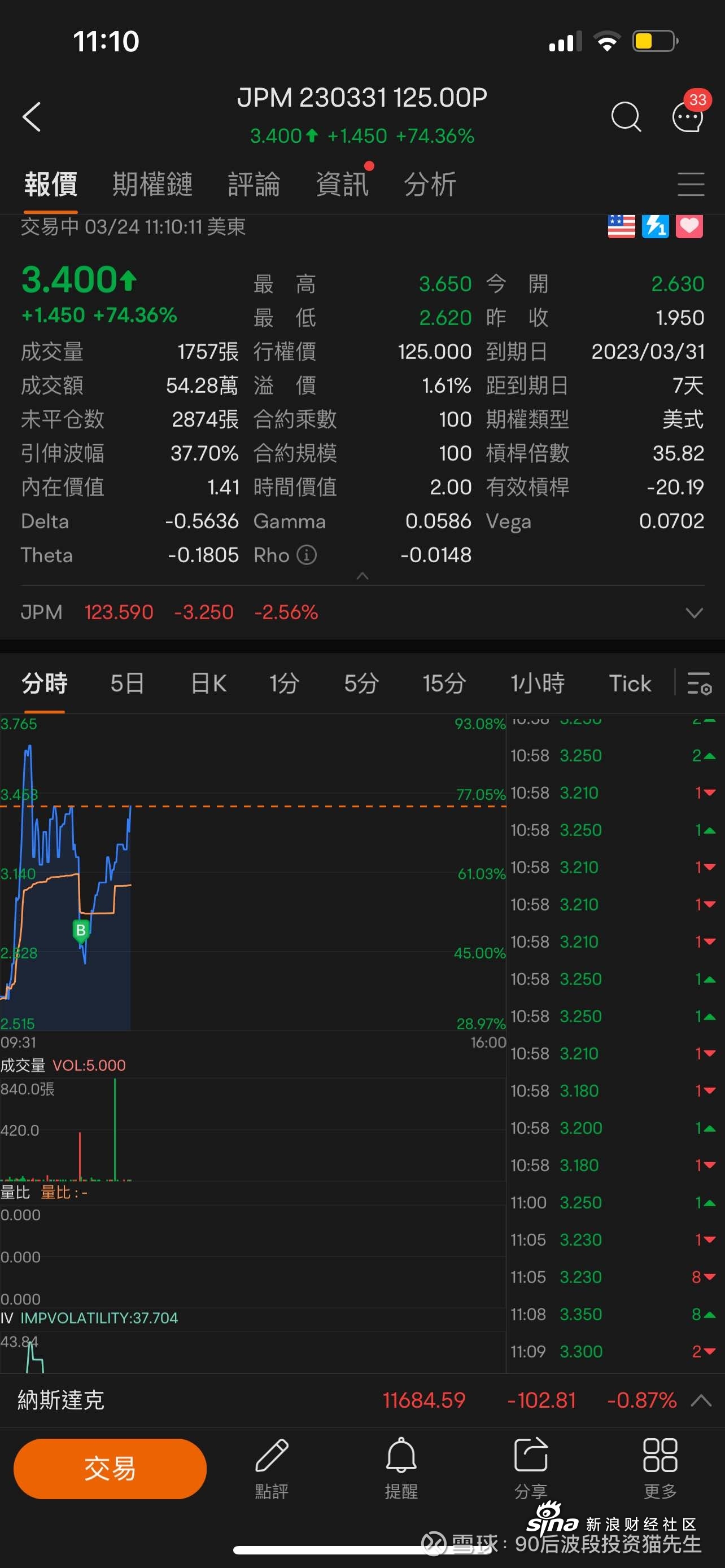The height and width of the screenshot is (1568, 725).
Task: Switch to the 期權鏈 tab
Action: click(x=153, y=185)
